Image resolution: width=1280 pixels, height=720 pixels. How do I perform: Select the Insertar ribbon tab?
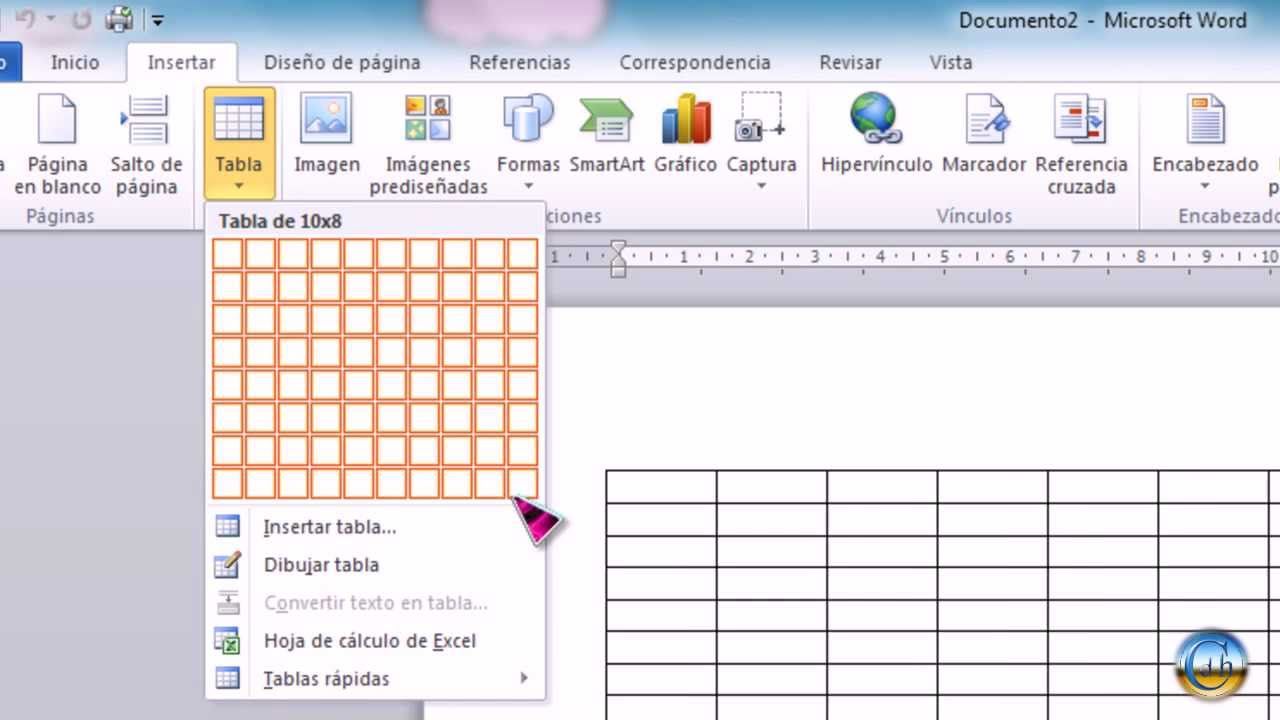(181, 62)
